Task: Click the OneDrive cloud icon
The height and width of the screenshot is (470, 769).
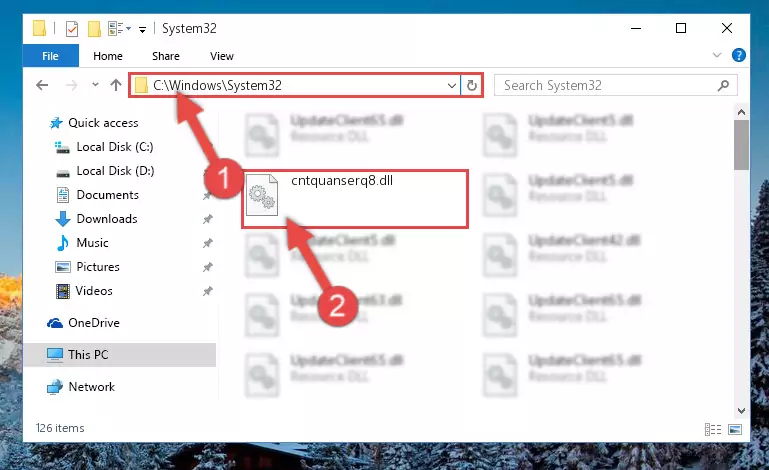Action: pos(55,323)
